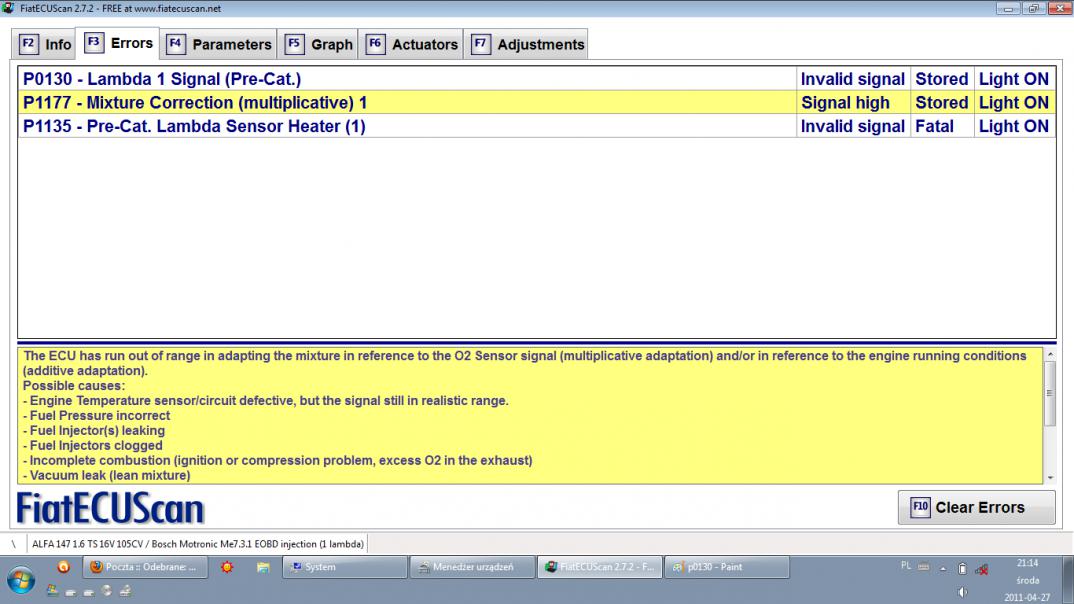Click the ALFA 147 ECU status bar text
The height and width of the screenshot is (604, 1074).
click(197, 544)
